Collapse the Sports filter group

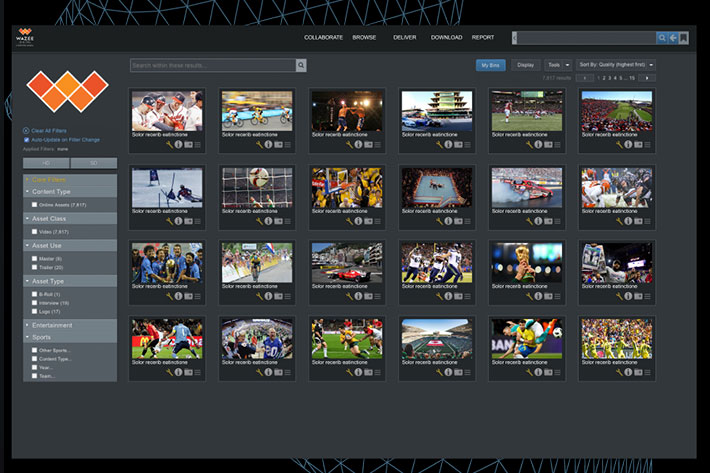[70, 337]
